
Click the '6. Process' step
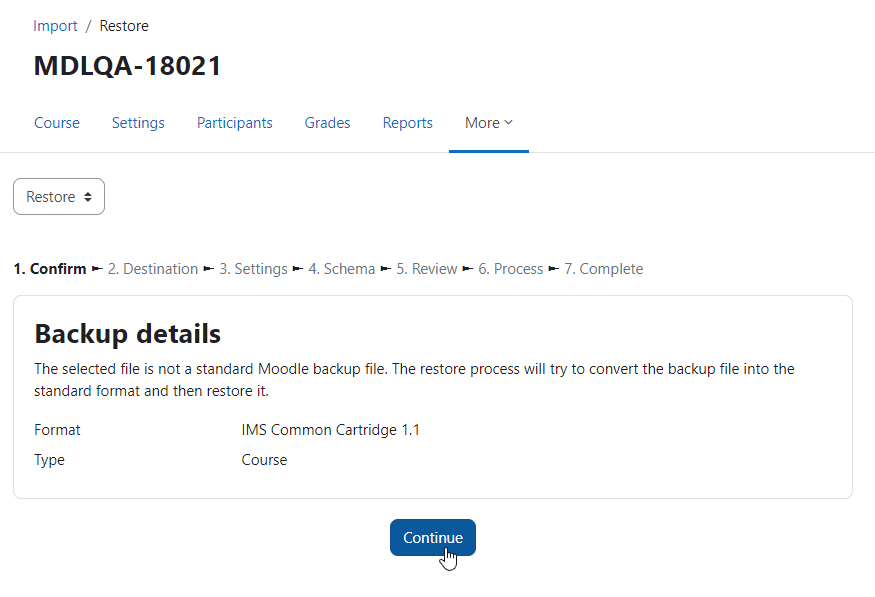coord(510,269)
